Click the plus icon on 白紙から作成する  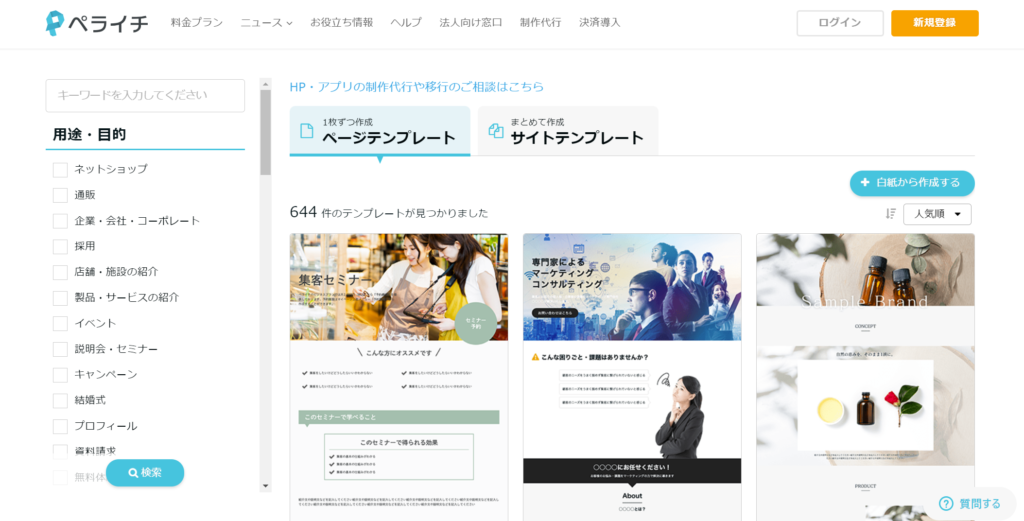click(x=865, y=183)
